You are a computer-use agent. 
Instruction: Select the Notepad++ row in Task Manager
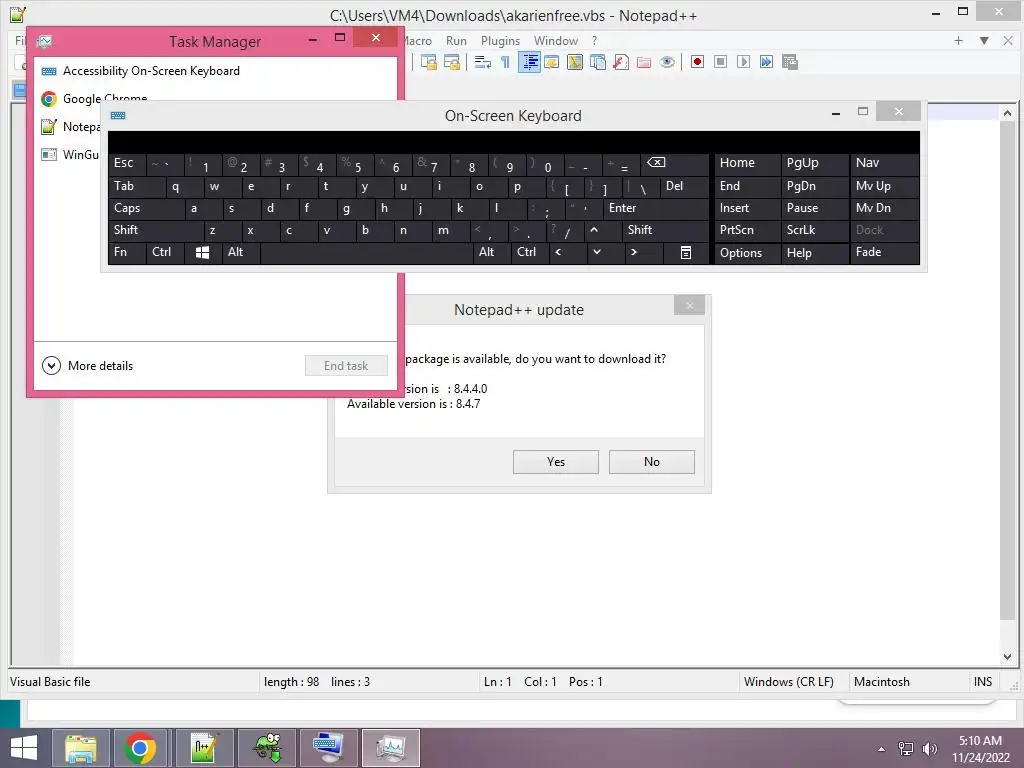coord(69,127)
